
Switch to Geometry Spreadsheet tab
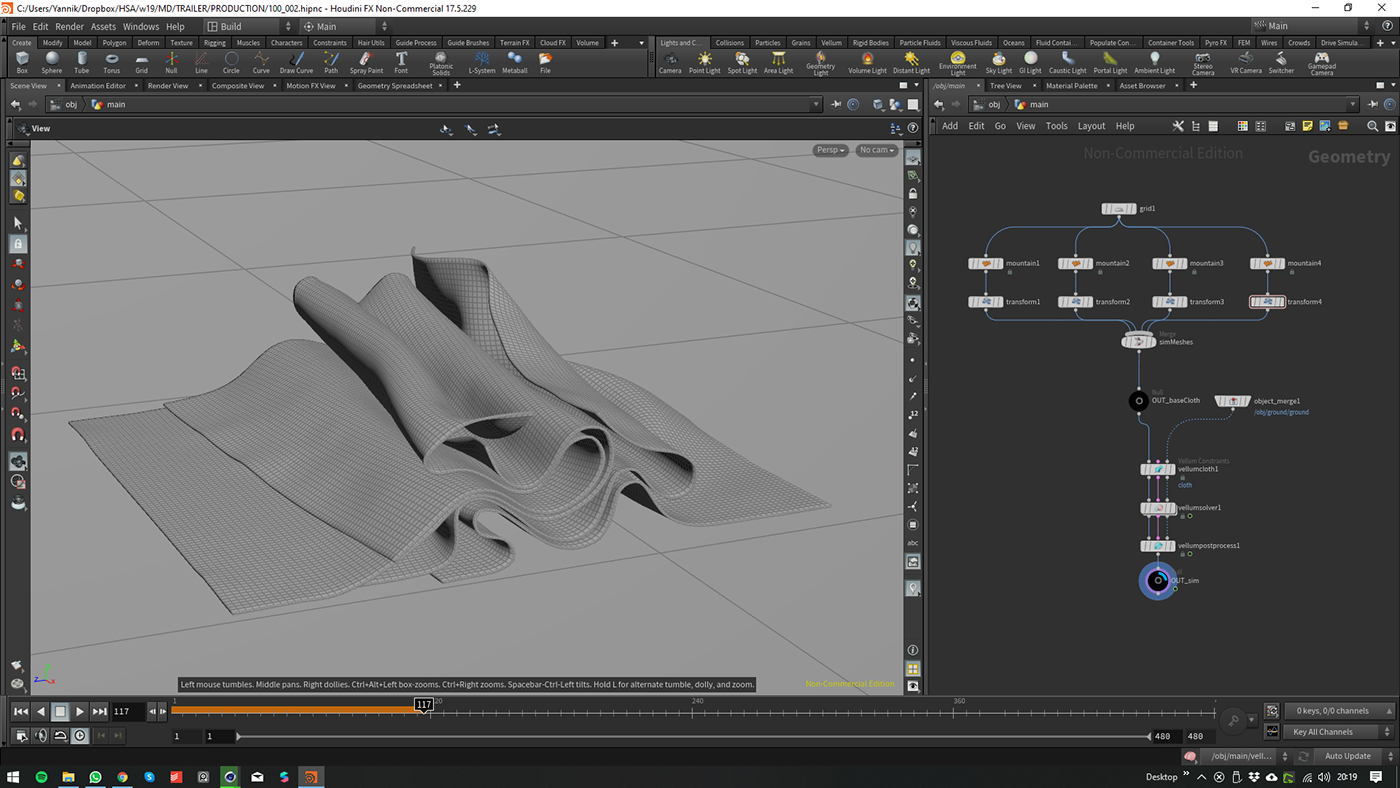point(395,86)
